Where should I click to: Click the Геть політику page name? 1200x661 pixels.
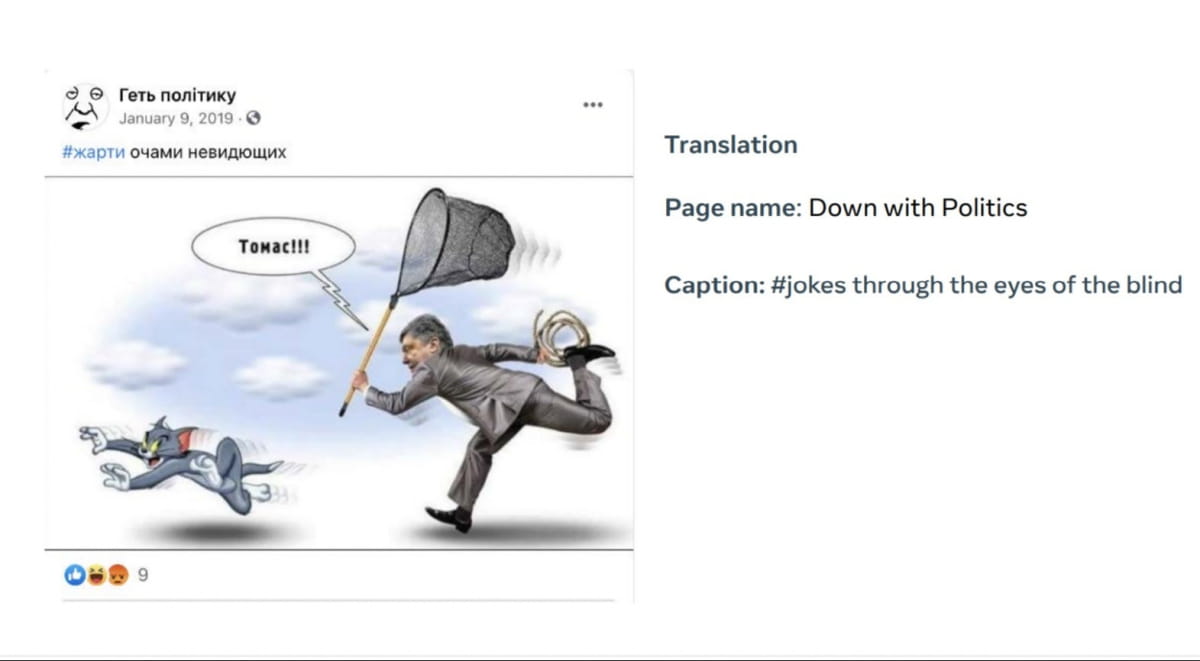(177, 95)
